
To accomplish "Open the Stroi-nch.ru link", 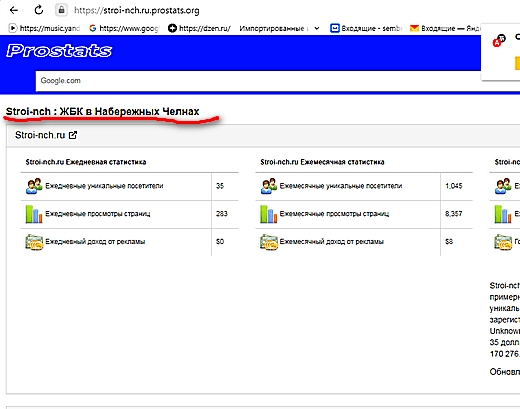I will coord(40,135).
